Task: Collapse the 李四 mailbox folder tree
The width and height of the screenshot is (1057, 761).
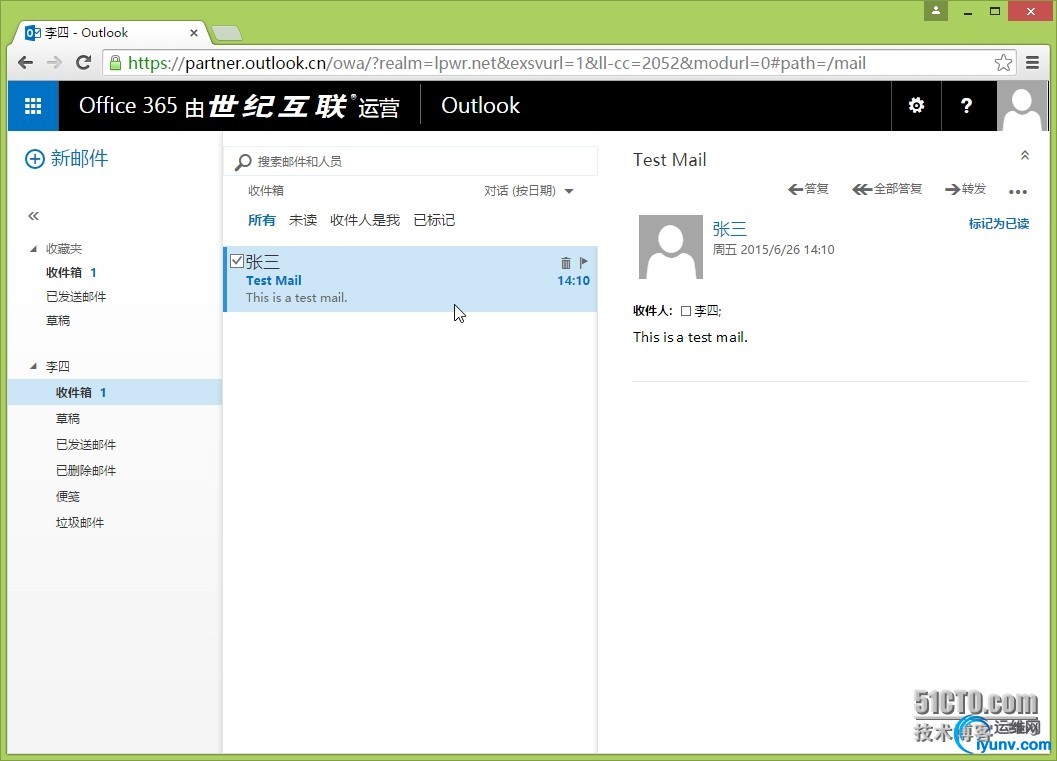Action: 33,366
